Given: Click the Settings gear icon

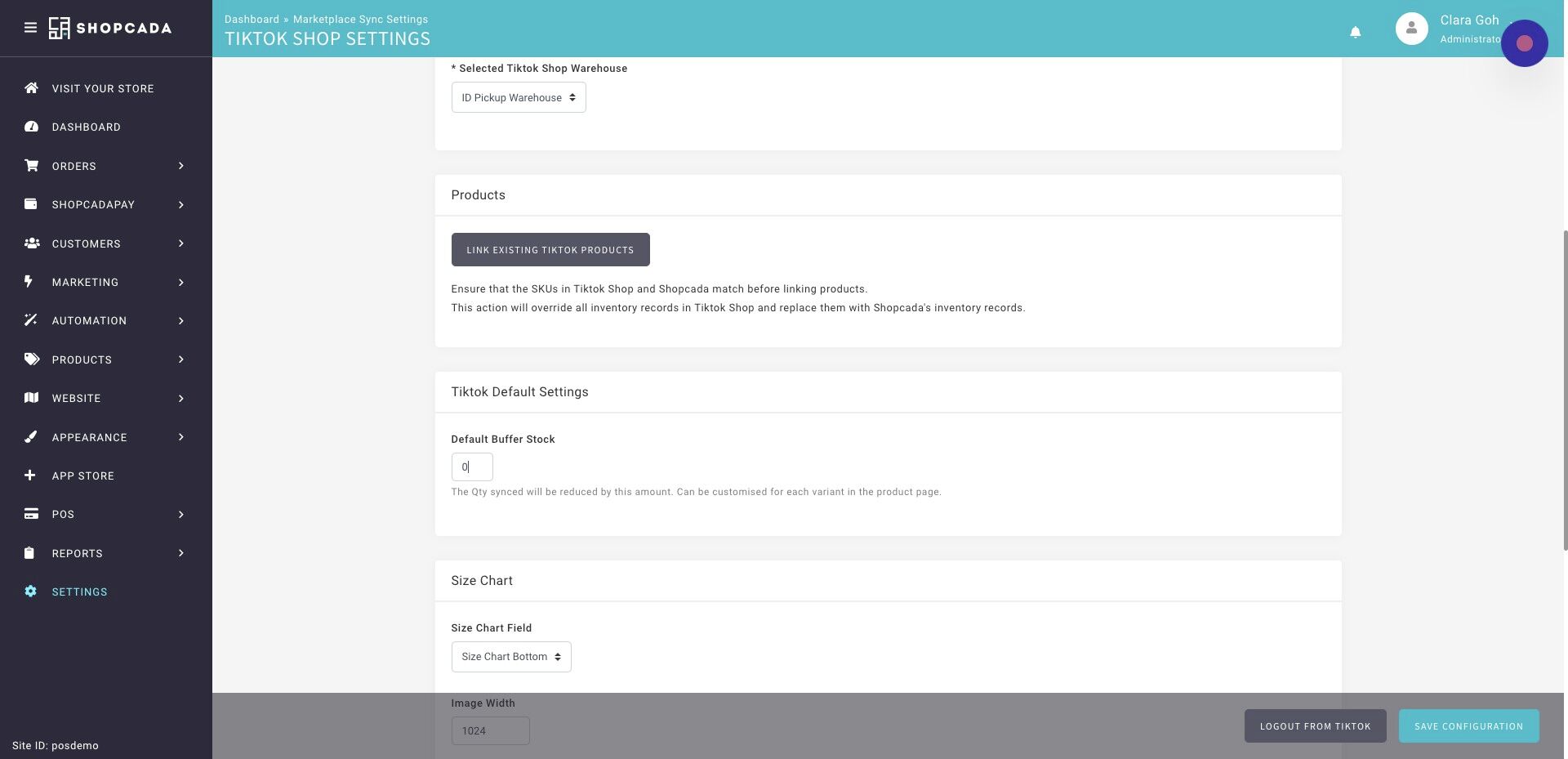Looking at the screenshot, I should coord(30,592).
